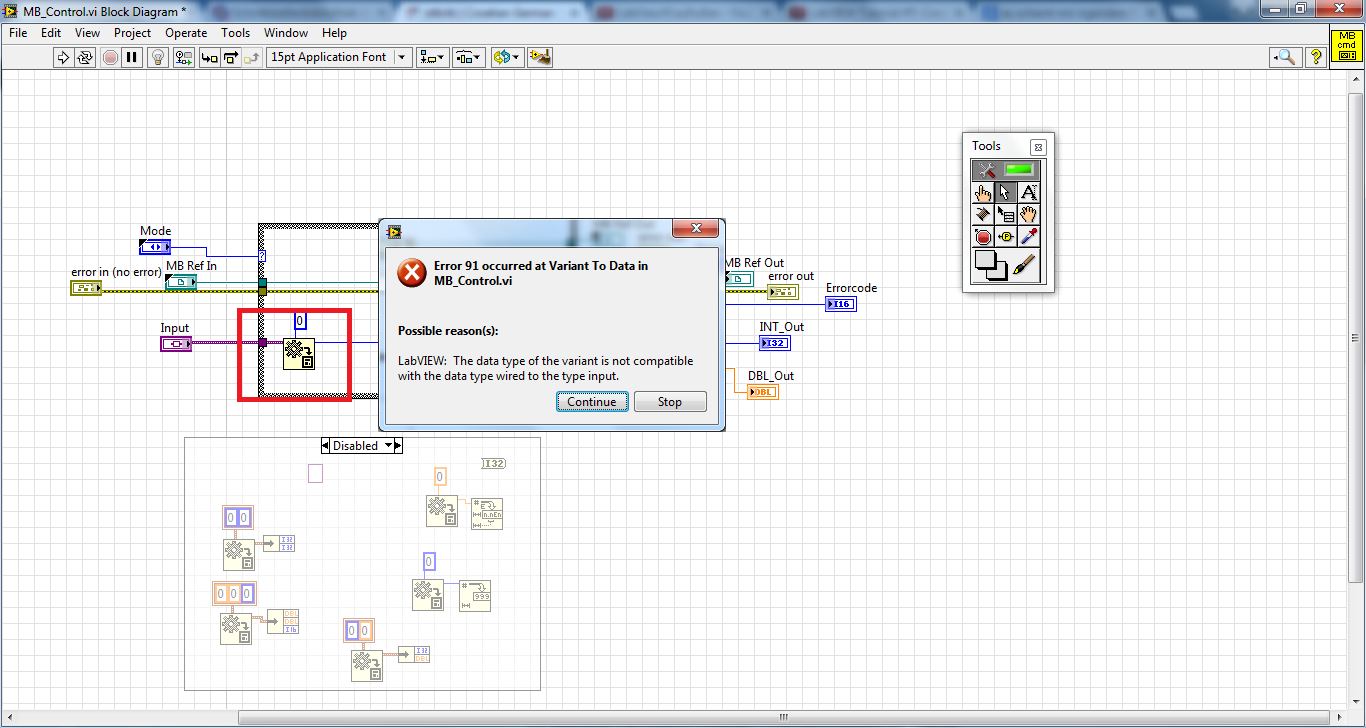Click the Errorcode I16 indicator terminal
The image size is (1366, 728).
841,304
